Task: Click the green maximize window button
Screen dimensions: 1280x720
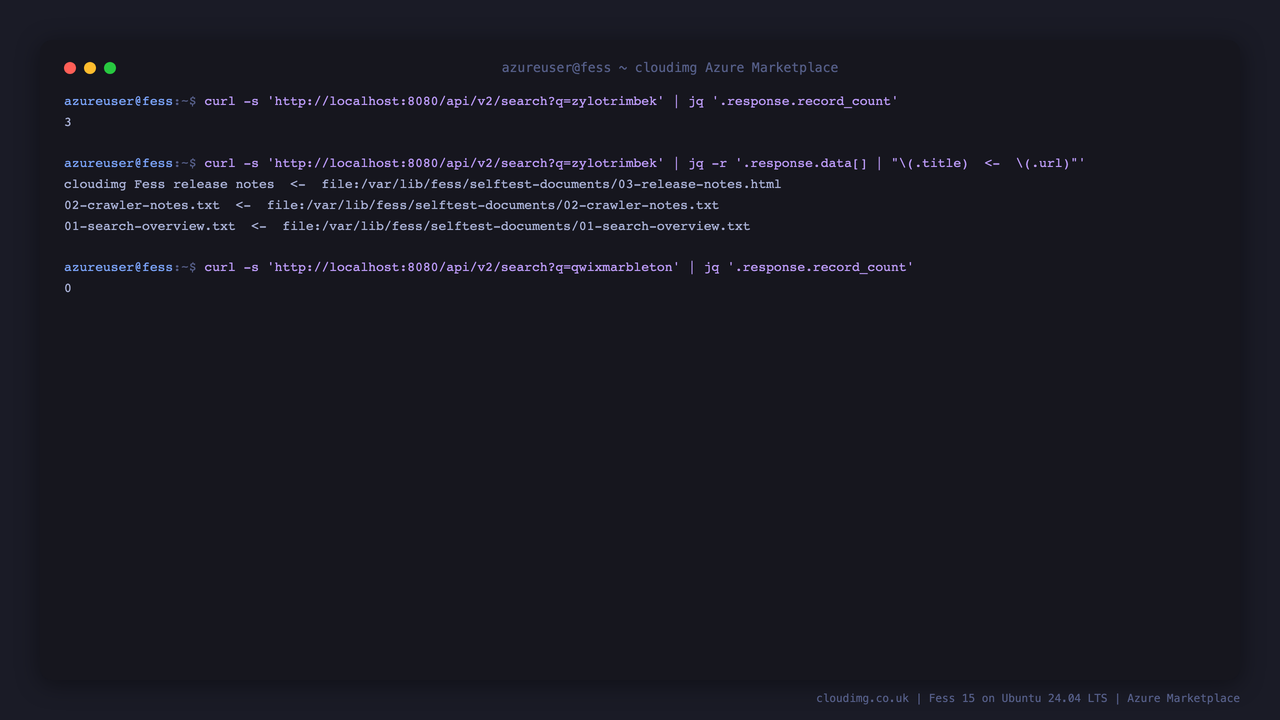Action: click(110, 68)
